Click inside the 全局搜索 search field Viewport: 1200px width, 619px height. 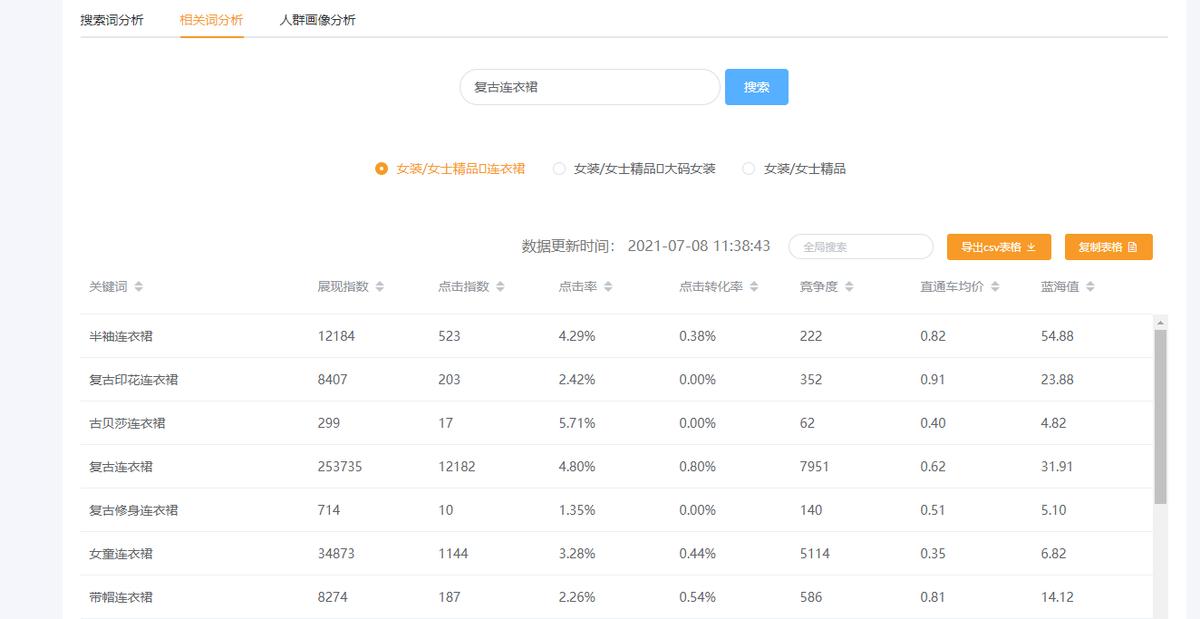point(860,247)
